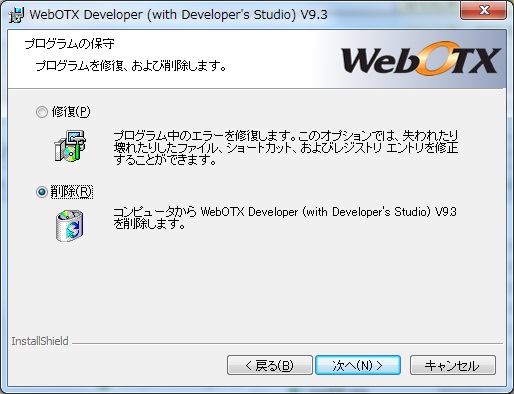This screenshot has width=514, height=394.
Task: Select the 修復(P) repair radio button
Action: pyautogui.click(x=42, y=112)
